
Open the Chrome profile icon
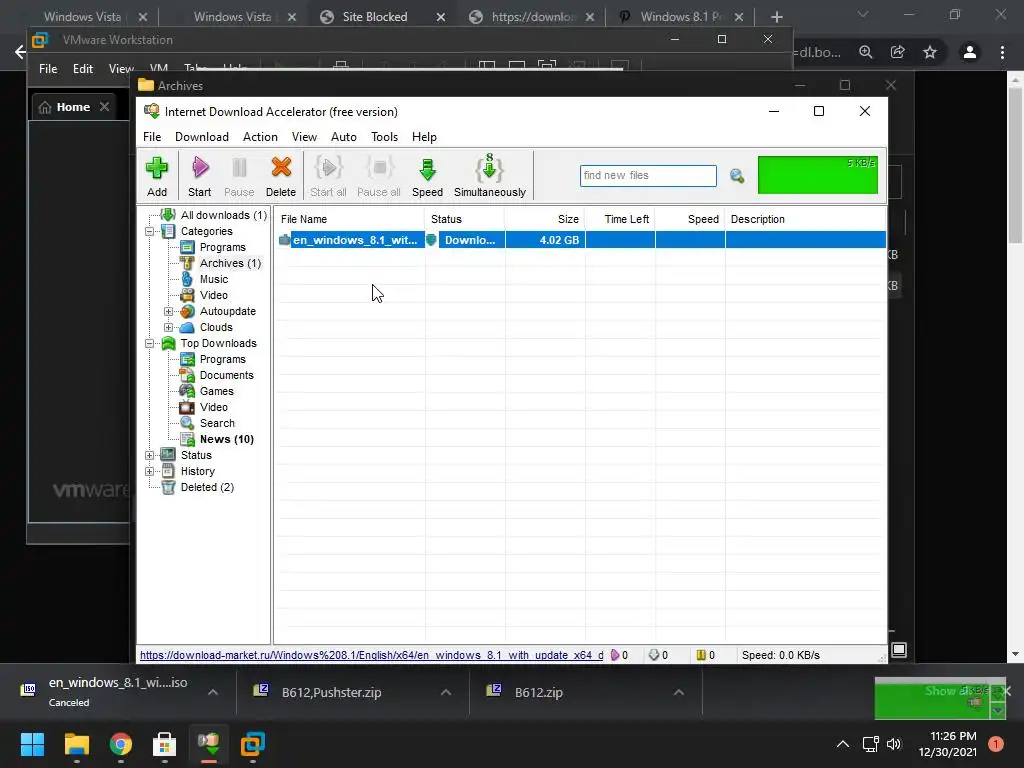point(970,52)
